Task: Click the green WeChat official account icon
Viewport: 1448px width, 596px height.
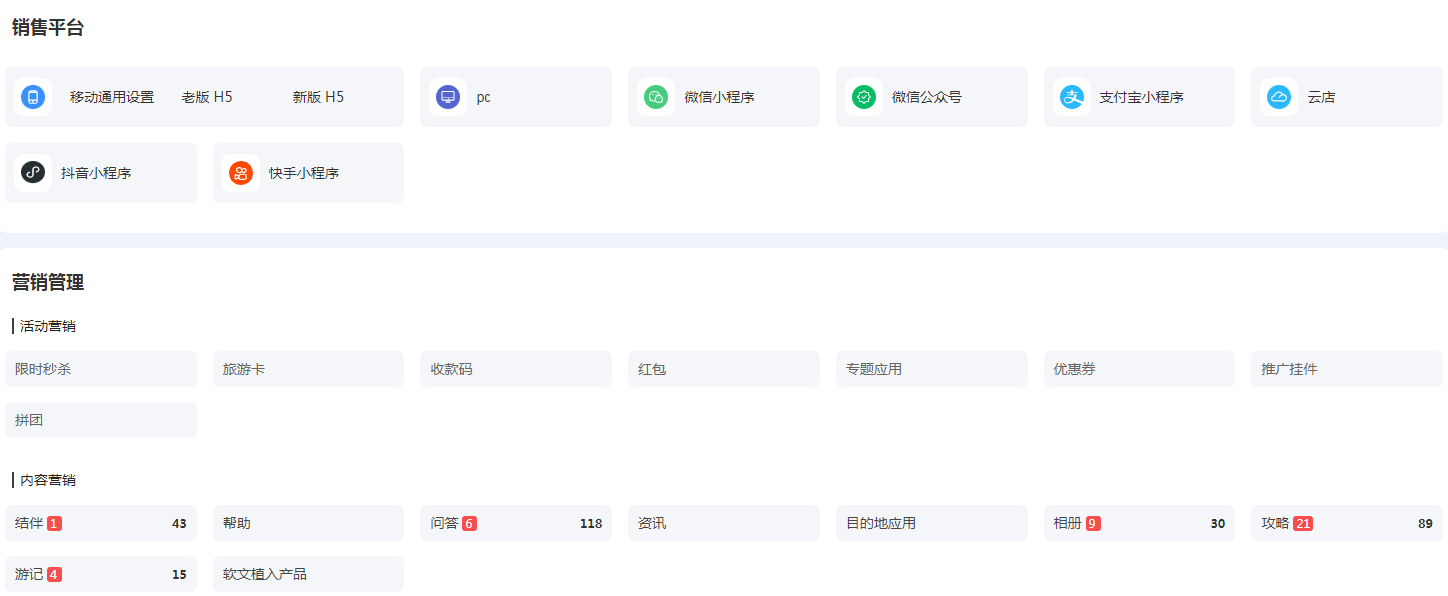Action: [x=864, y=97]
